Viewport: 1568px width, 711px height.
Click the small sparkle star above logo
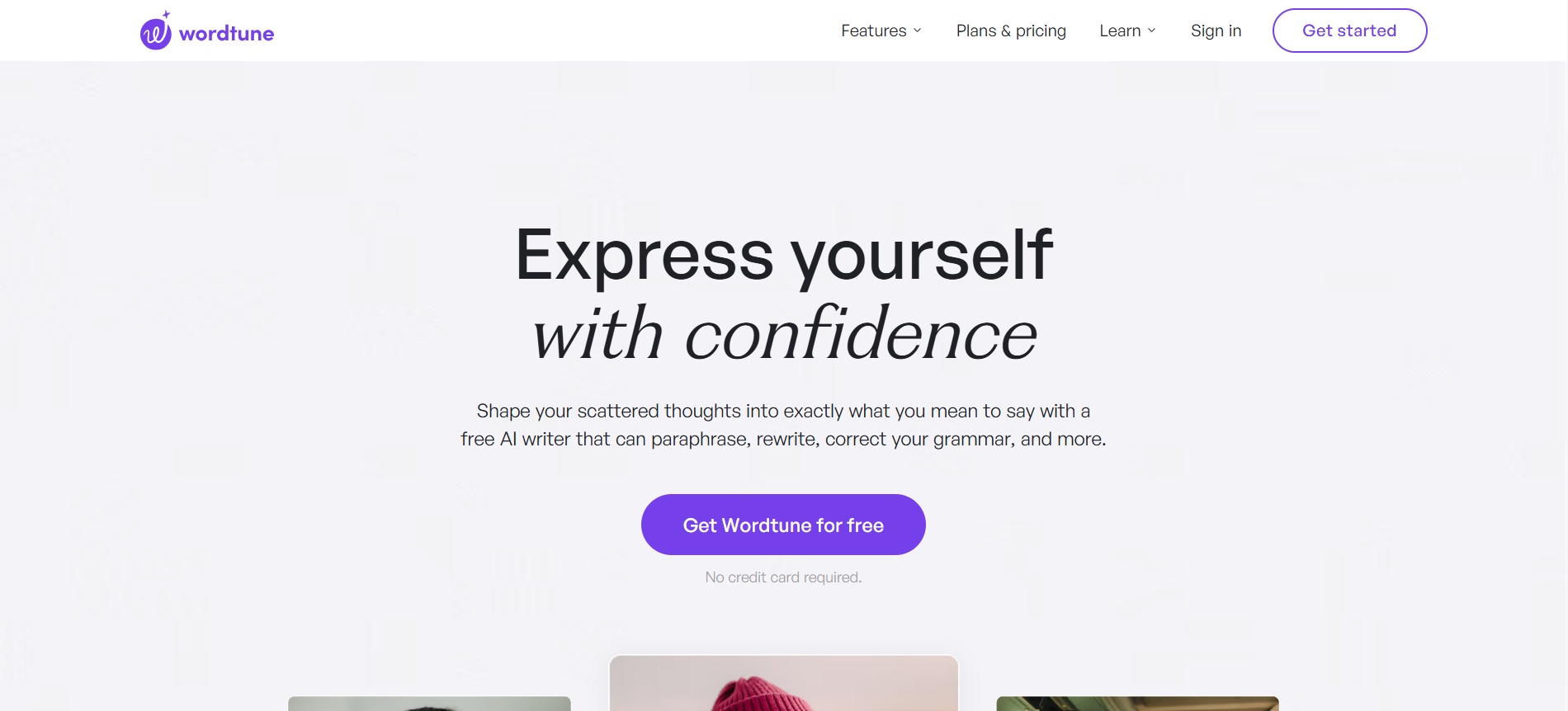(167, 14)
